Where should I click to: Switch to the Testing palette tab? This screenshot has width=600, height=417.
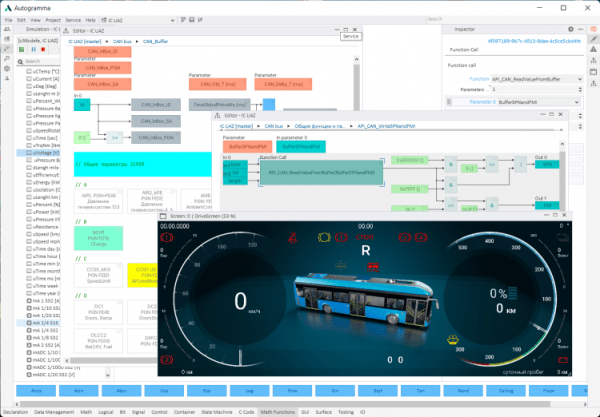tap(346, 412)
